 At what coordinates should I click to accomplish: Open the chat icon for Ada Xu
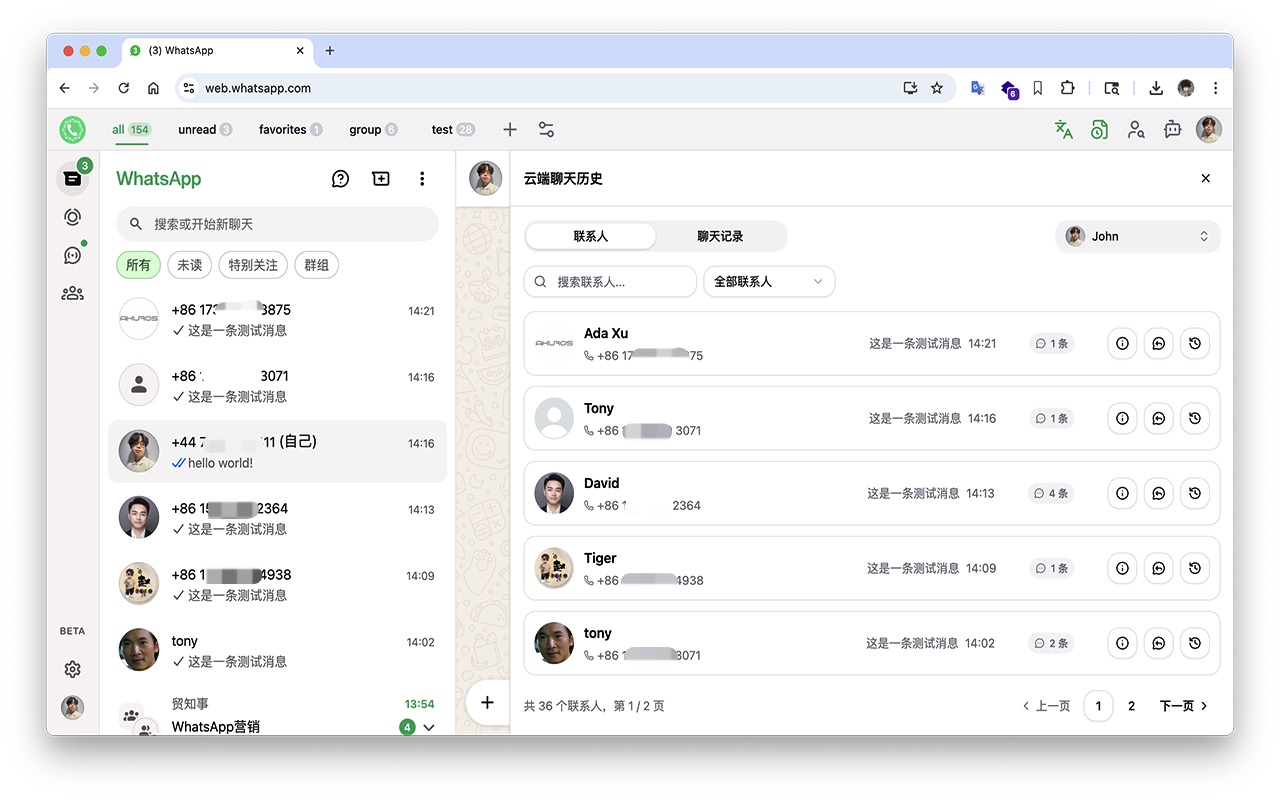tap(1158, 343)
